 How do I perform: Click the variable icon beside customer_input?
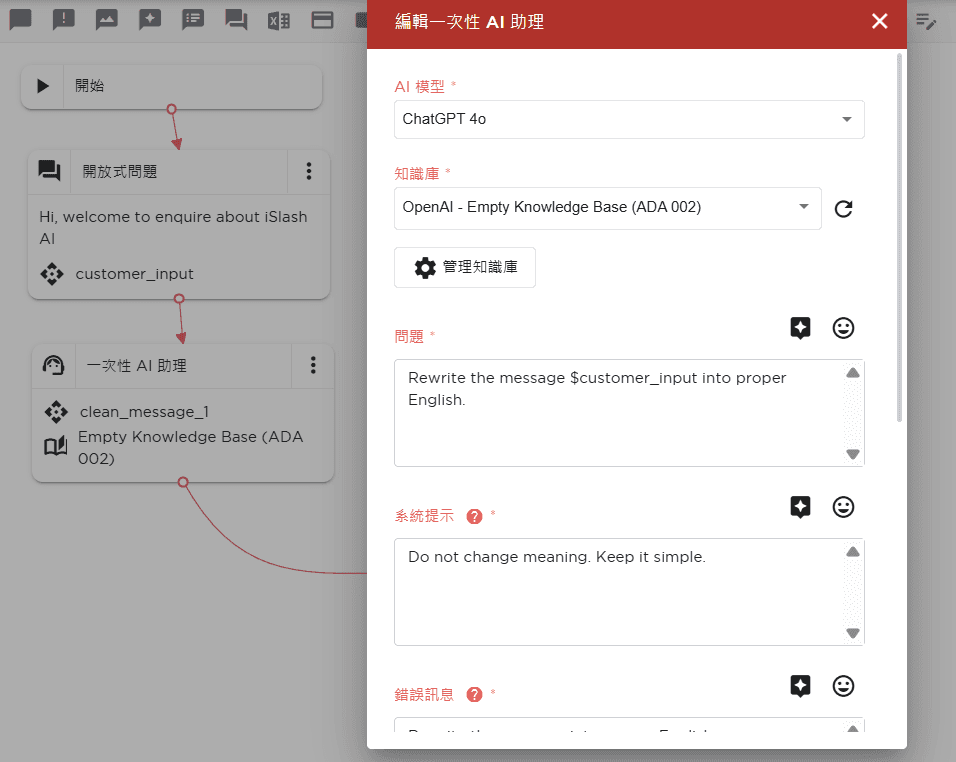[x=52, y=274]
